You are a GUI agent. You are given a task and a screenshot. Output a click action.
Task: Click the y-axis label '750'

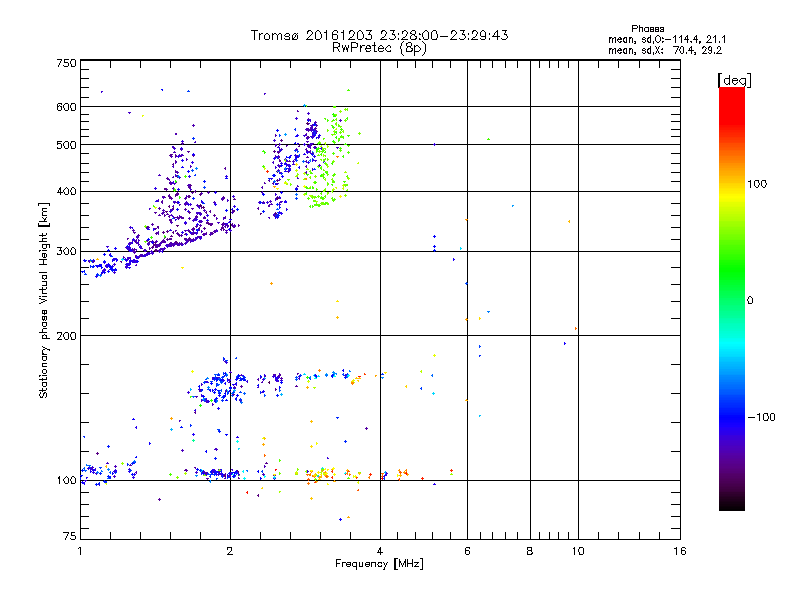coord(66,63)
